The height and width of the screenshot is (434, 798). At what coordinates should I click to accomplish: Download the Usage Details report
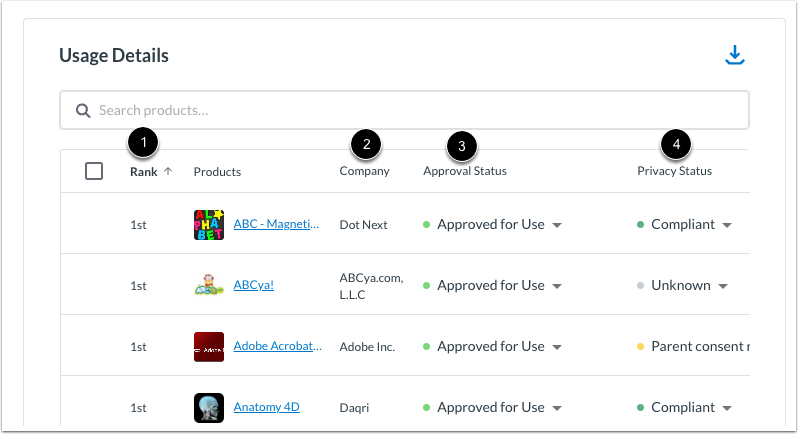click(734, 55)
